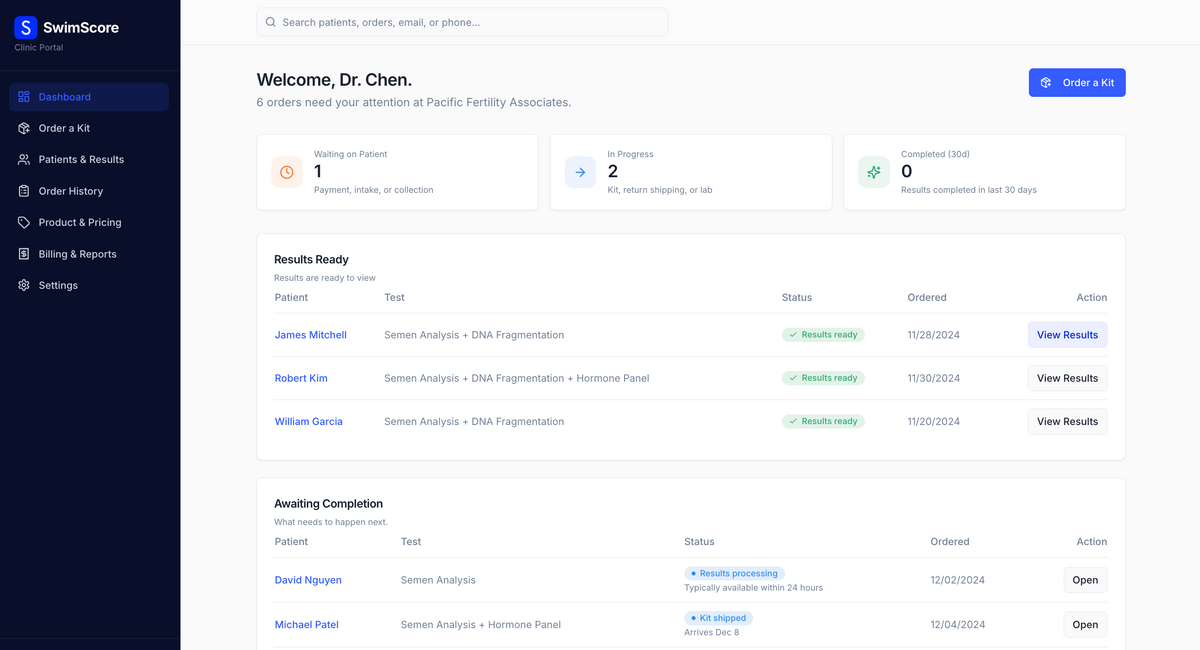1200x650 pixels.
Task: Click Semen Analysis + Hormone Panel test text
Action: pos(481,624)
